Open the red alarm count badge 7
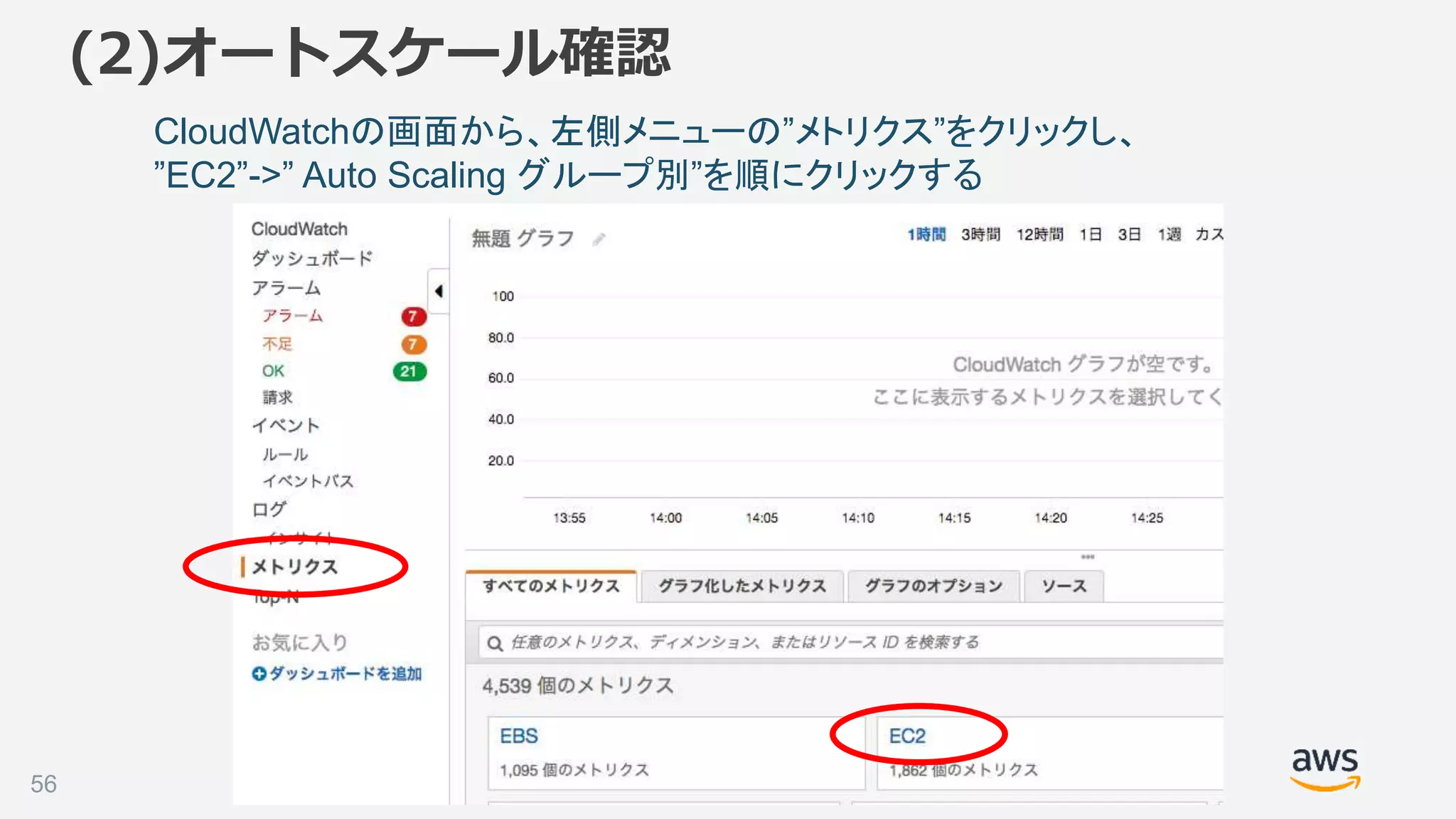1456x819 pixels. pyautogui.click(x=414, y=316)
